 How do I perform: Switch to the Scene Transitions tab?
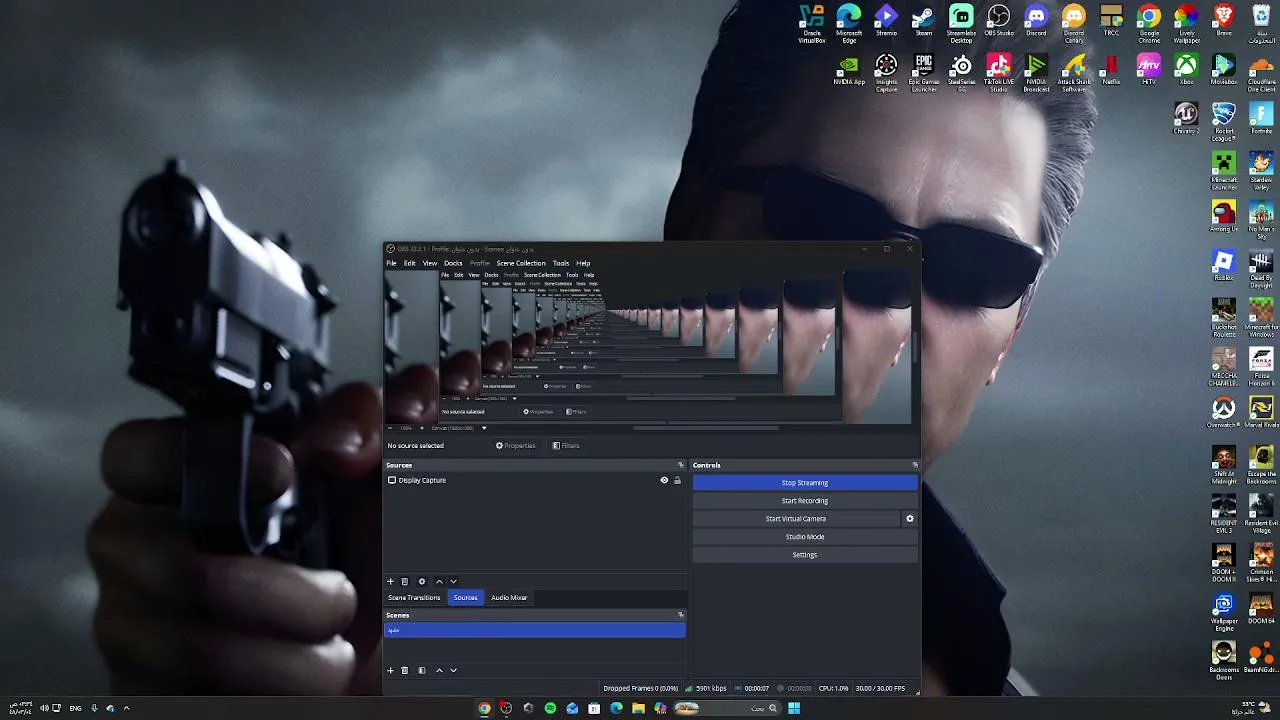(x=414, y=598)
